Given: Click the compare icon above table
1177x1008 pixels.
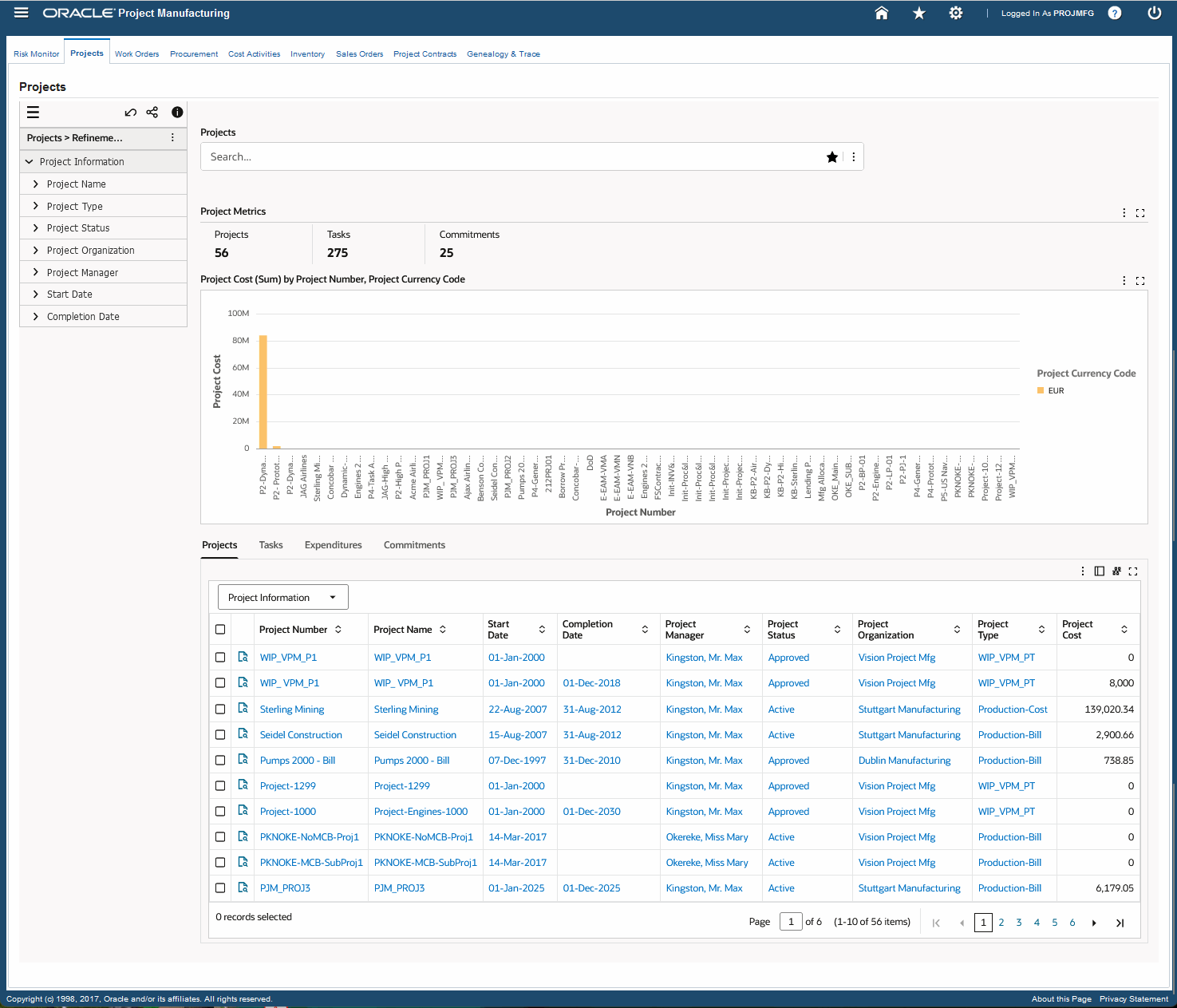Looking at the screenshot, I should click(x=1117, y=571).
